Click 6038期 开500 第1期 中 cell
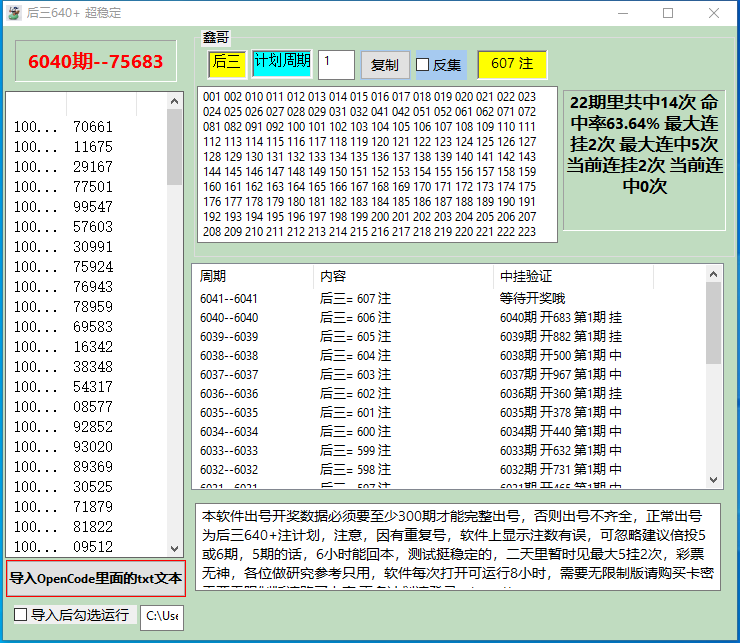The height and width of the screenshot is (643, 740). pos(561,355)
